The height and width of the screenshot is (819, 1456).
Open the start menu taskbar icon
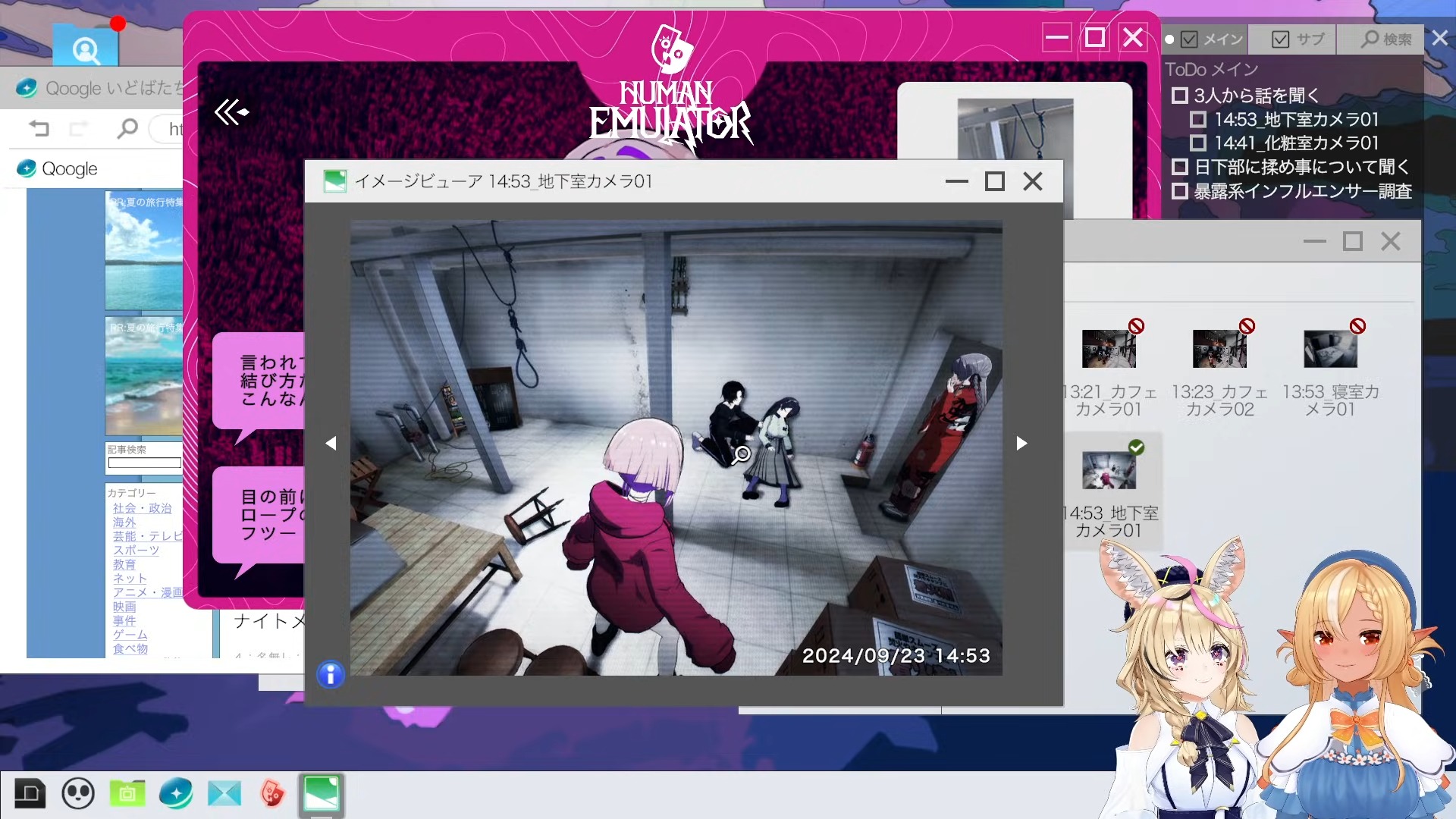click(x=30, y=794)
